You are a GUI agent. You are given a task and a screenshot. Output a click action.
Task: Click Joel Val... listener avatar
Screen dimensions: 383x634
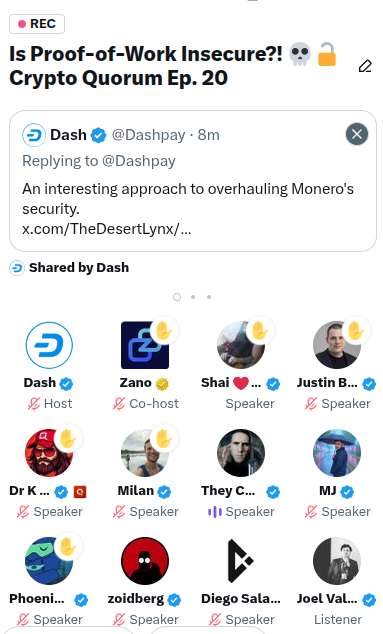coord(336,561)
